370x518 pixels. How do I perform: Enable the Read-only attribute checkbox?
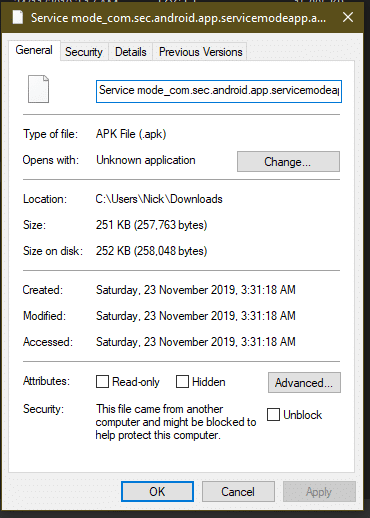coord(102,381)
